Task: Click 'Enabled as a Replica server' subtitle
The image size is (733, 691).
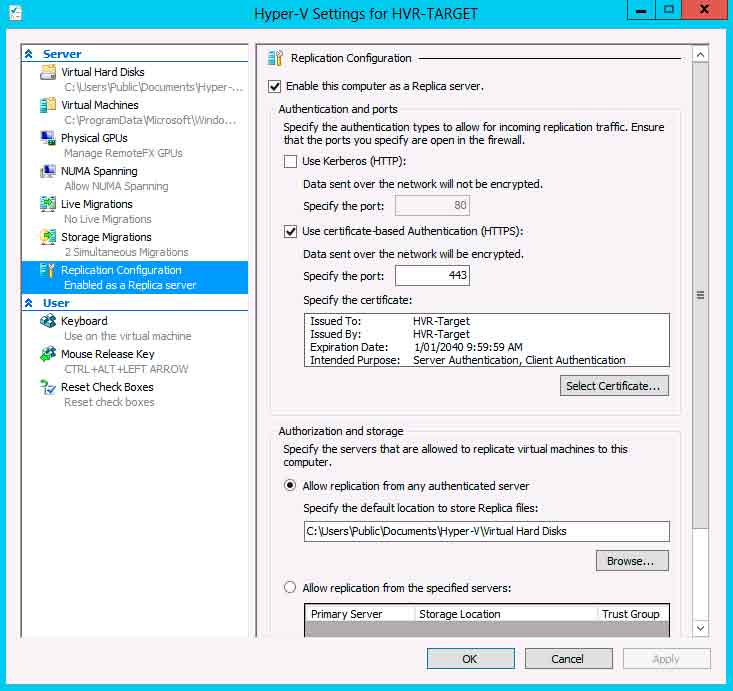Action: (x=130, y=285)
